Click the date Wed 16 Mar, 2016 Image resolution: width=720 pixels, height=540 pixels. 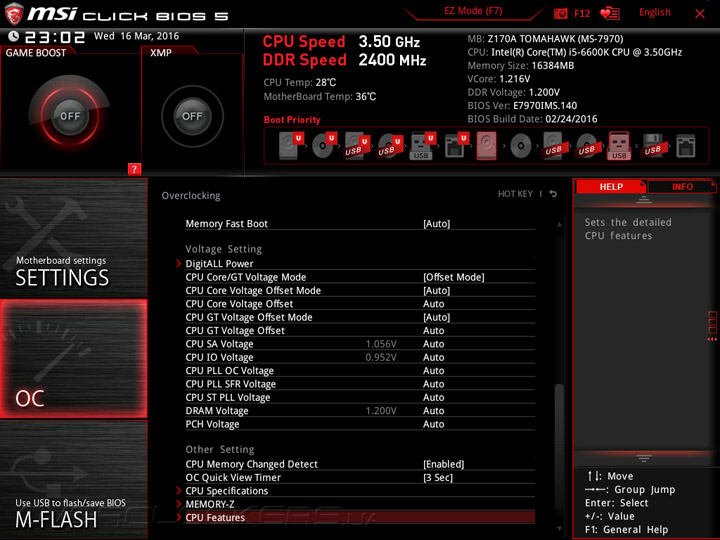(136, 36)
